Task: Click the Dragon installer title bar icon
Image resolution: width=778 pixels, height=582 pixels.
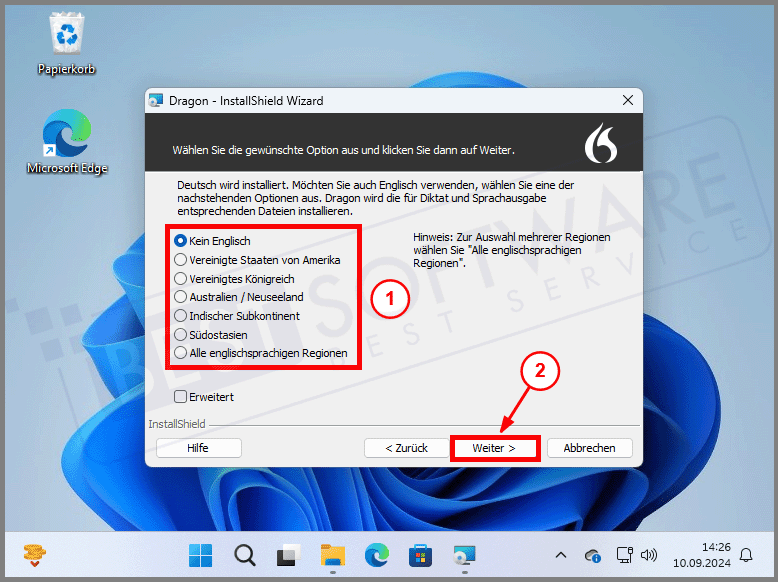Action: (x=156, y=101)
